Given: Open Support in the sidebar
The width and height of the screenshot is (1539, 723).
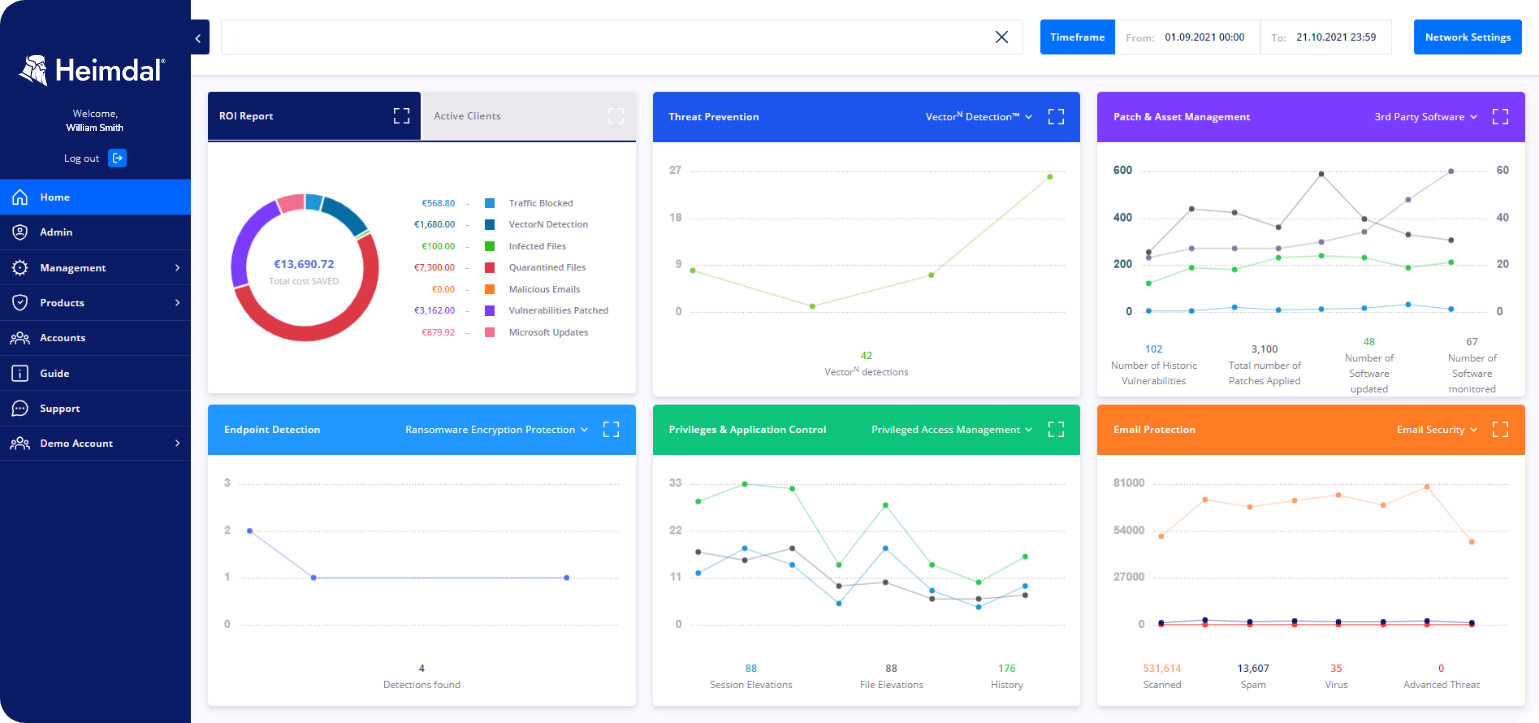Looking at the screenshot, I should [x=95, y=408].
